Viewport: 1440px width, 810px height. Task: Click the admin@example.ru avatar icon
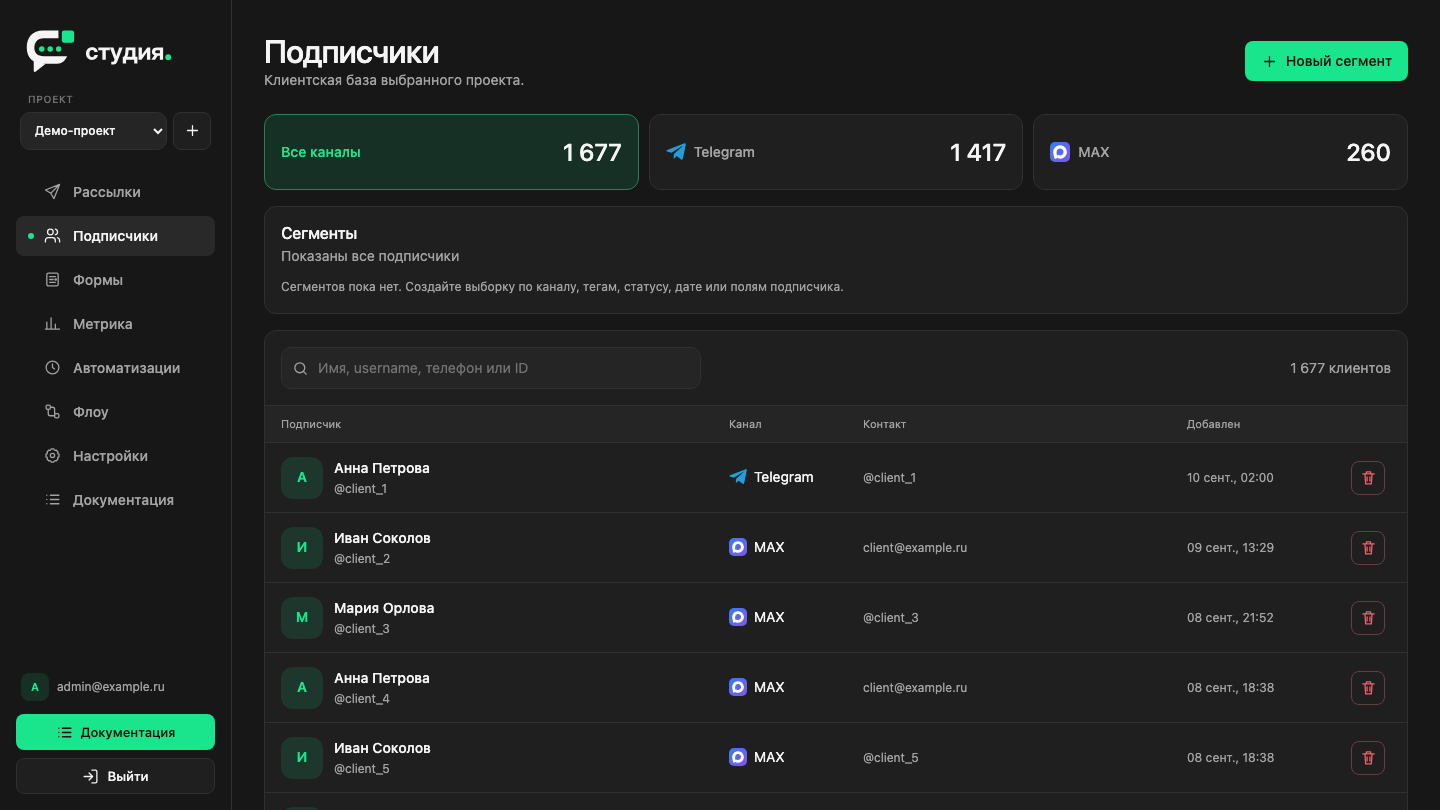point(35,687)
